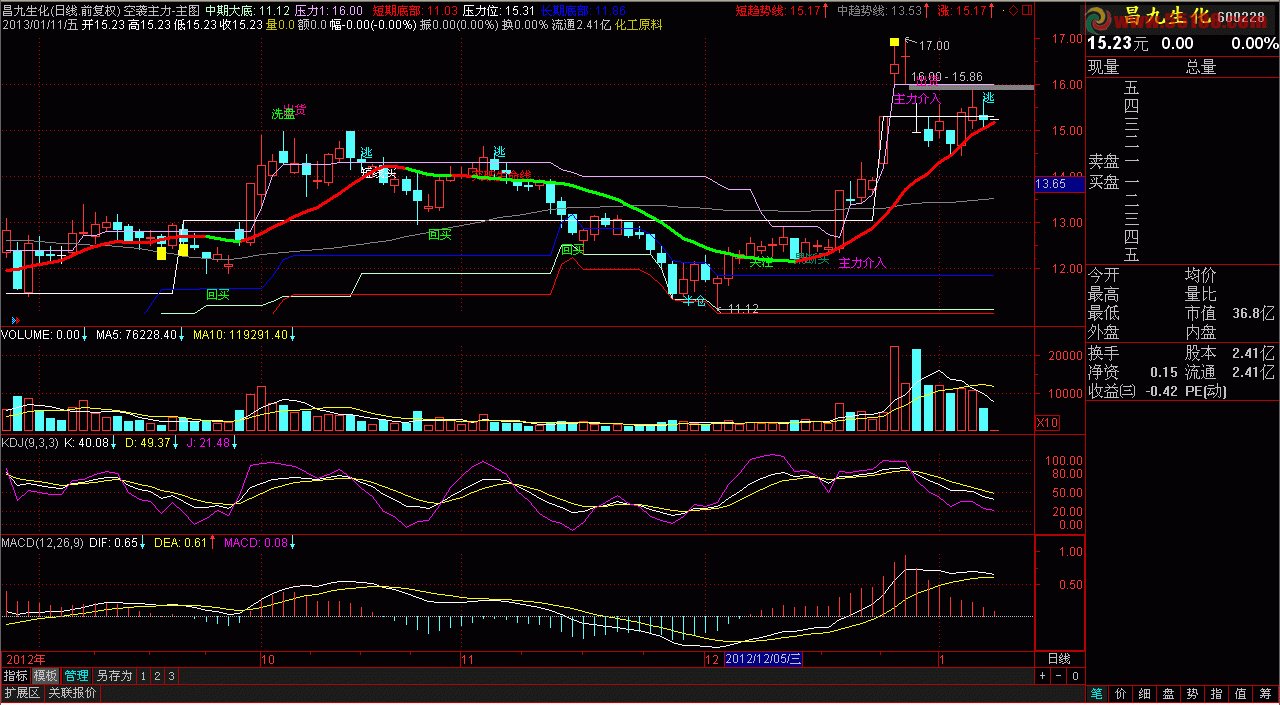The width and height of the screenshot is (1280, 705).
Task: Click the X10 volume scale marker
Action: (1047, 423)
